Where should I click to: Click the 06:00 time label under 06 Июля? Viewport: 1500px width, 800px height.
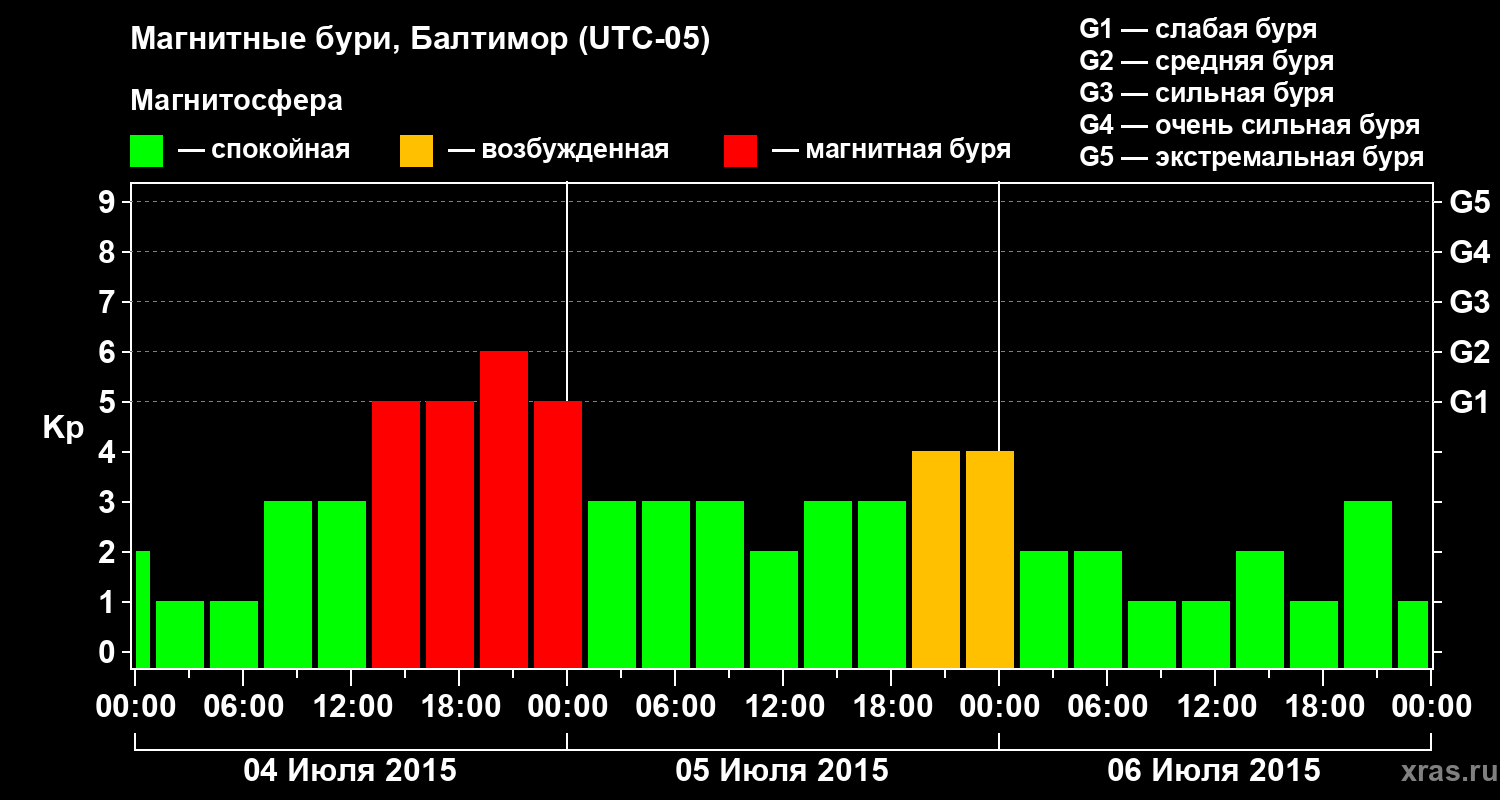tap(1107, 707)
